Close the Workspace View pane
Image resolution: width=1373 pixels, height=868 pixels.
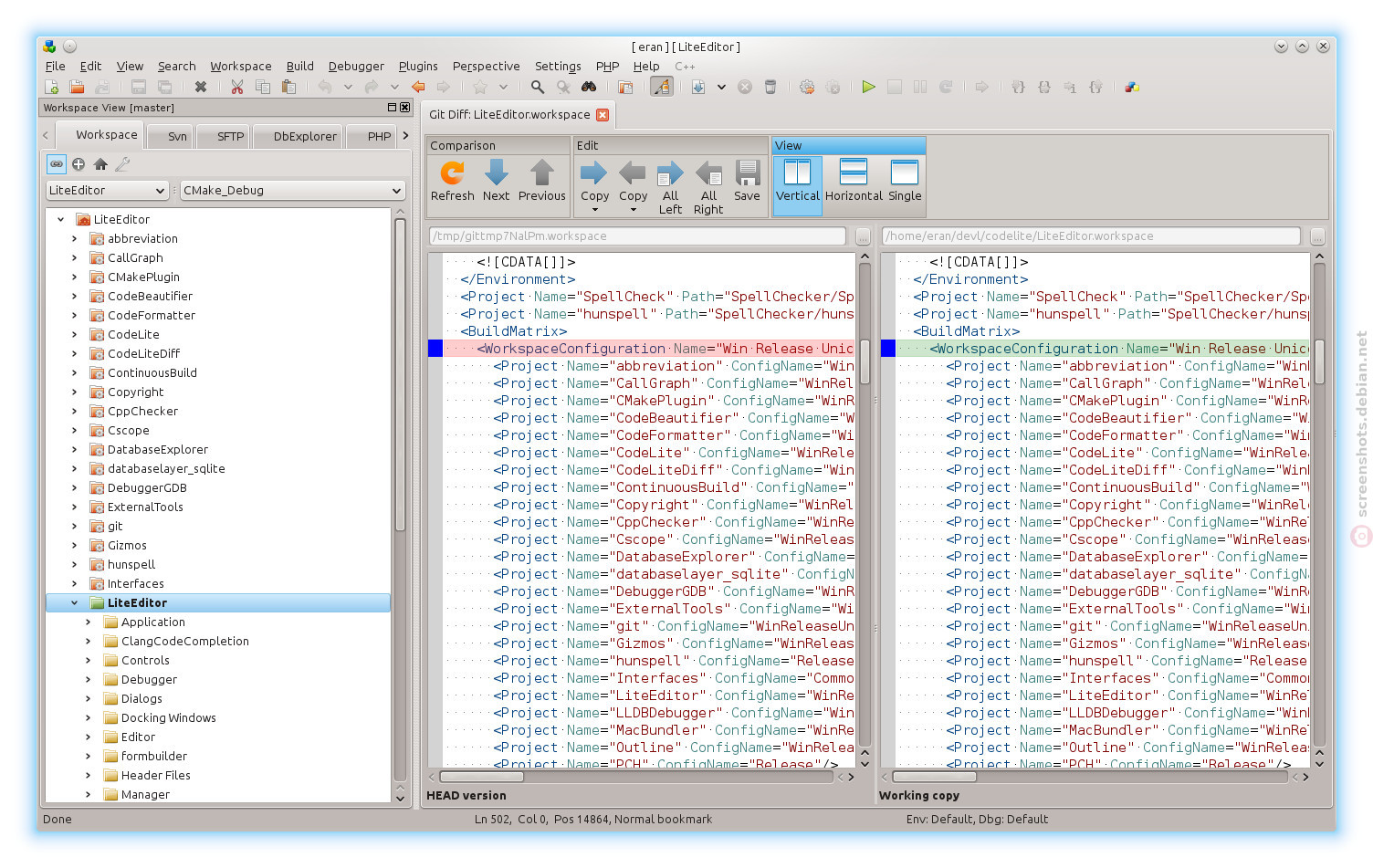coord(405,108)
